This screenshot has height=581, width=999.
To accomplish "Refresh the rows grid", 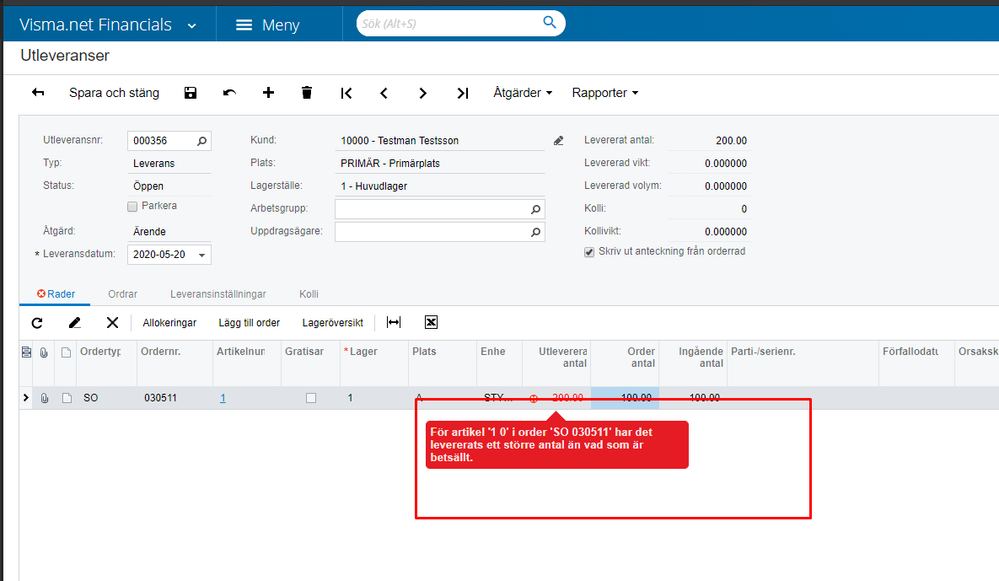I will 37,323.
